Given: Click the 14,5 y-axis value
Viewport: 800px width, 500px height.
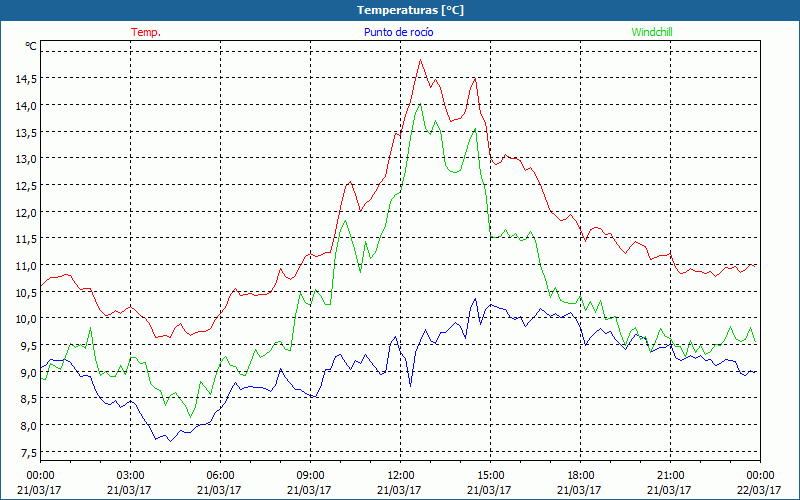Looking at the screenshot, I should click(x=26, y=79).
